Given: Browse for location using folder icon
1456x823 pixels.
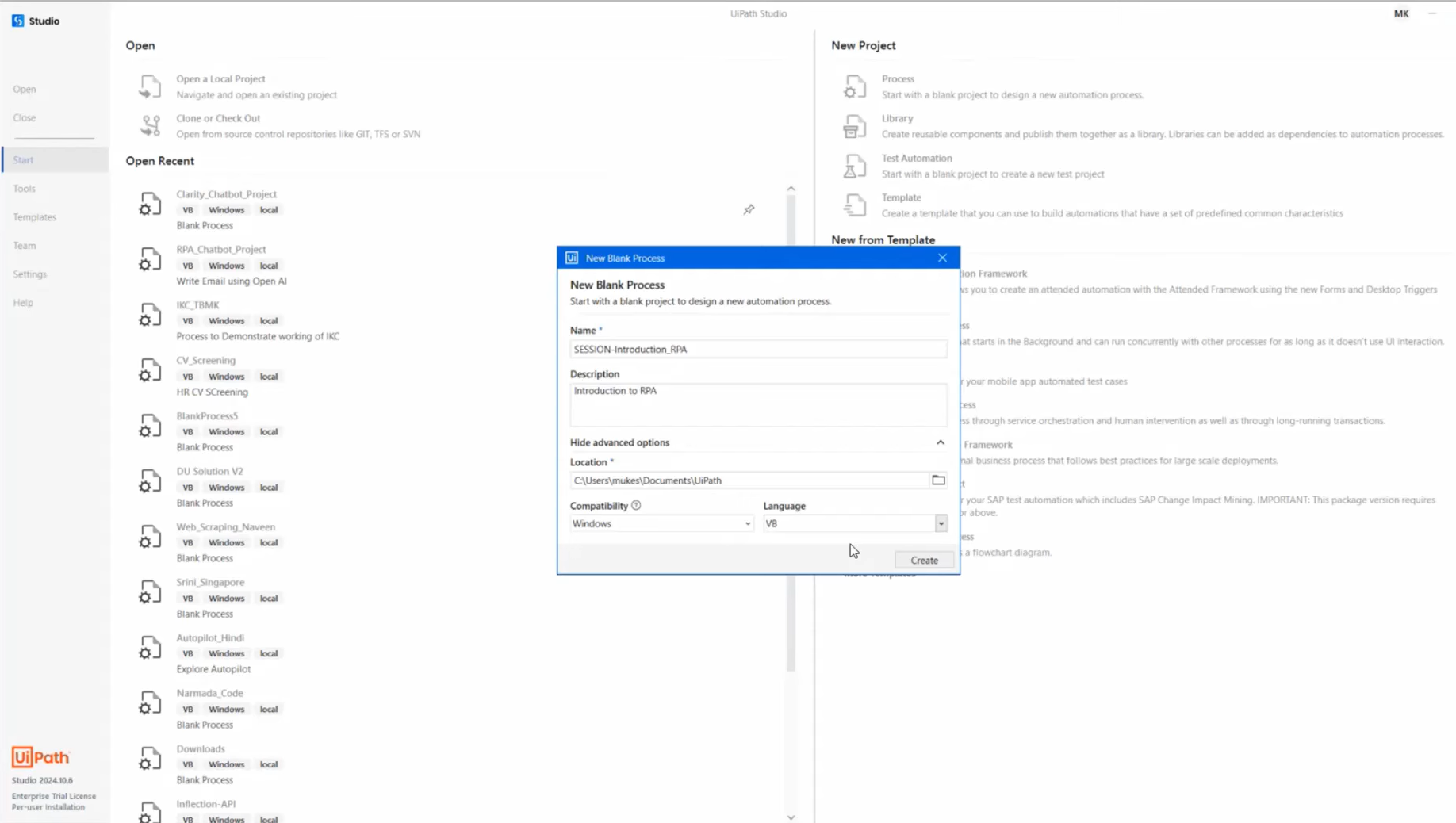Looking at the screenshot, I should point(938,480).
